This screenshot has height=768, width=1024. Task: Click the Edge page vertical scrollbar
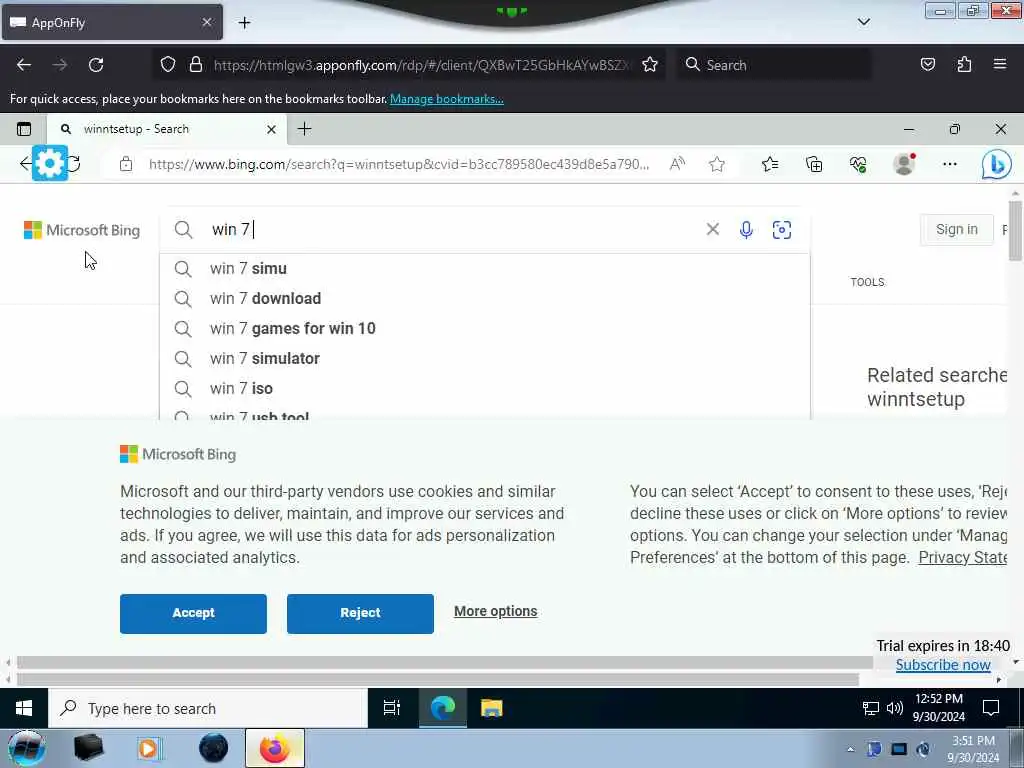click(x=1015, y=232)
